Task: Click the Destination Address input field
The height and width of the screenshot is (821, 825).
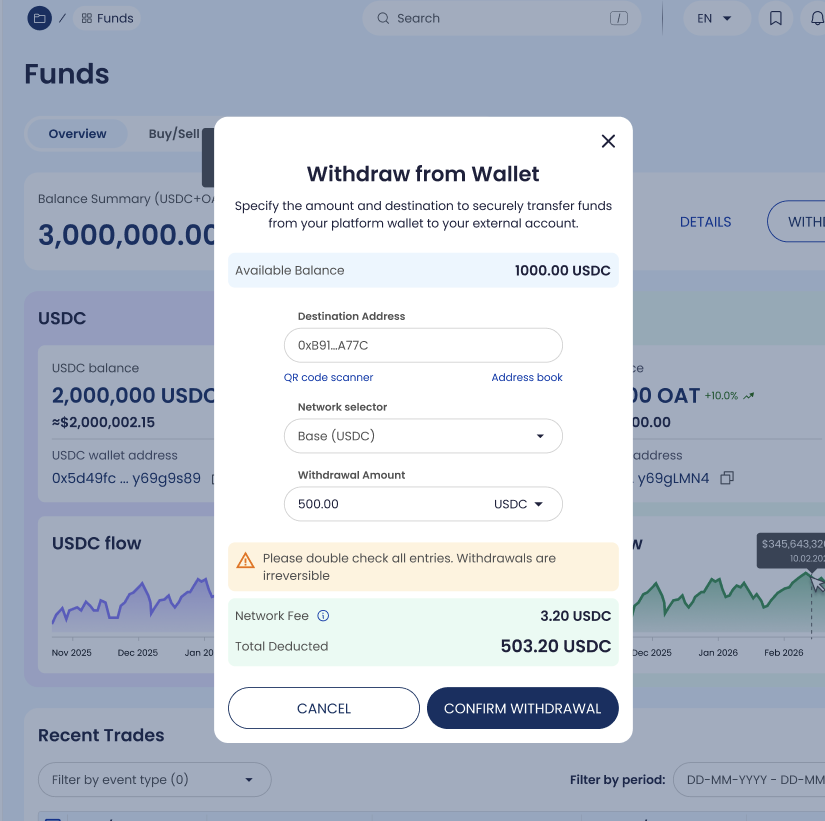Action: click(423, 345)
